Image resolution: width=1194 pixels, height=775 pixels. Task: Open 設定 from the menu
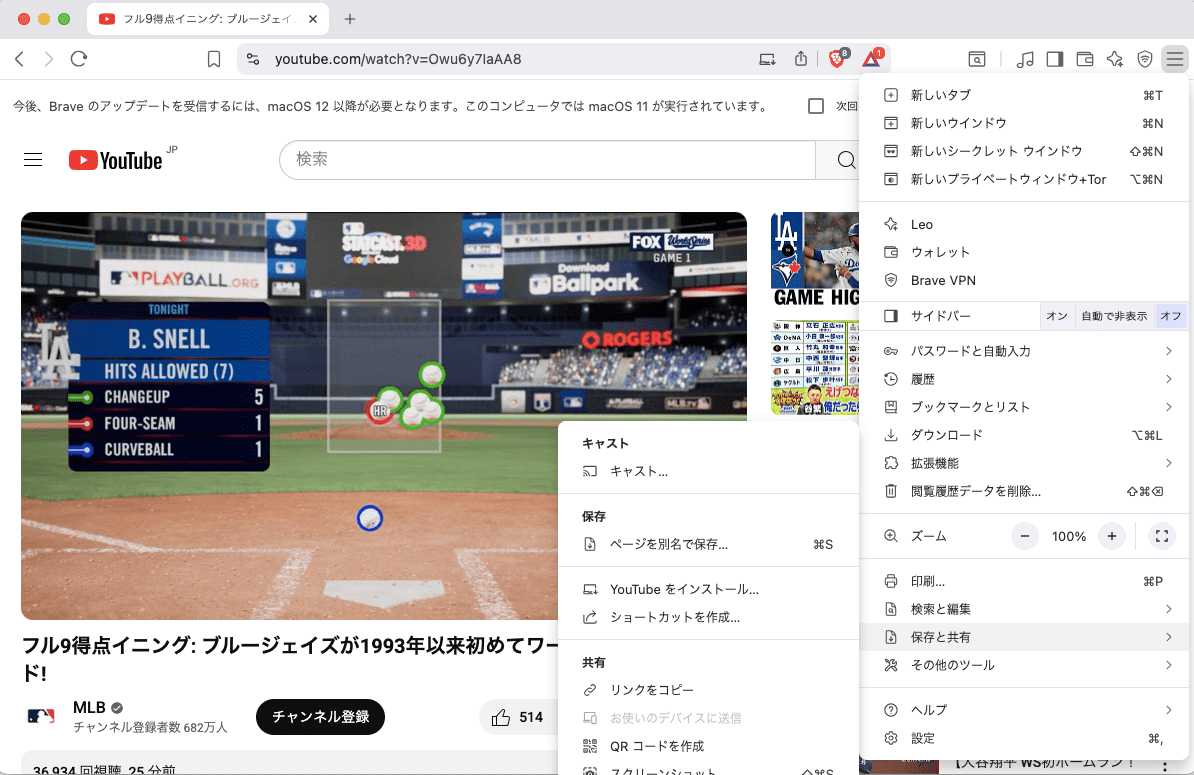[1026, 738]
